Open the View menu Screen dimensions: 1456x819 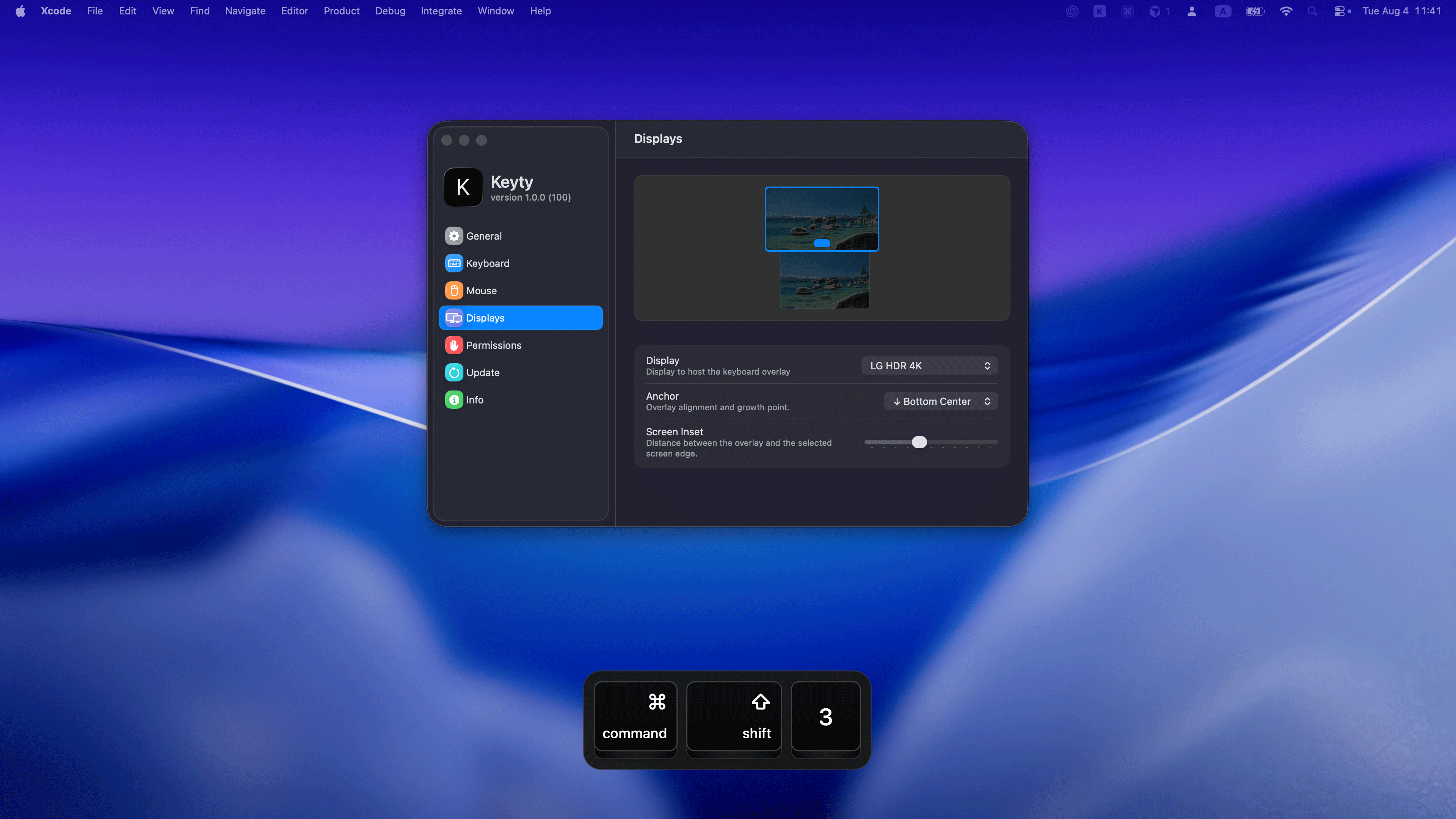pos(163,11)
